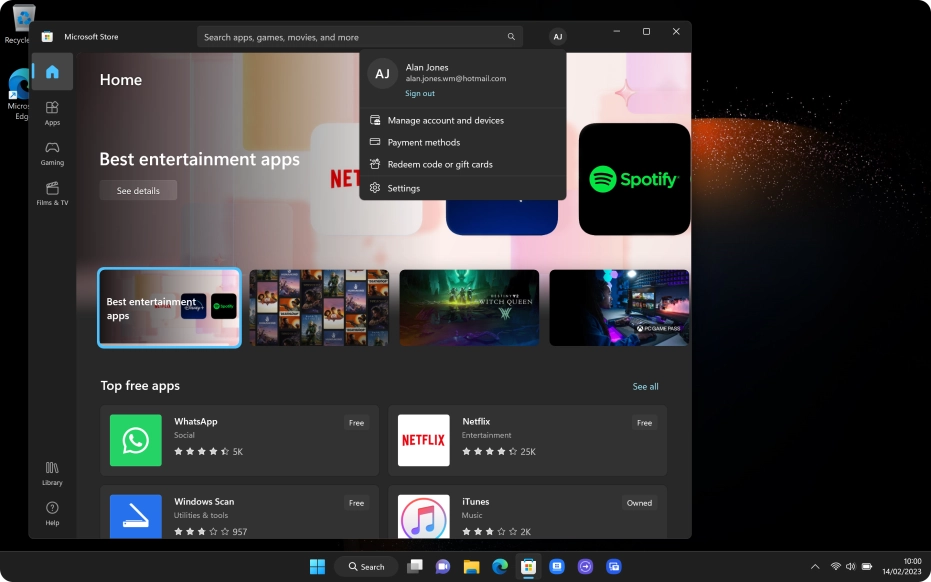Open Payment methods from account menu
The width and height of the screenshot is (931, 582).
point(423,142)
